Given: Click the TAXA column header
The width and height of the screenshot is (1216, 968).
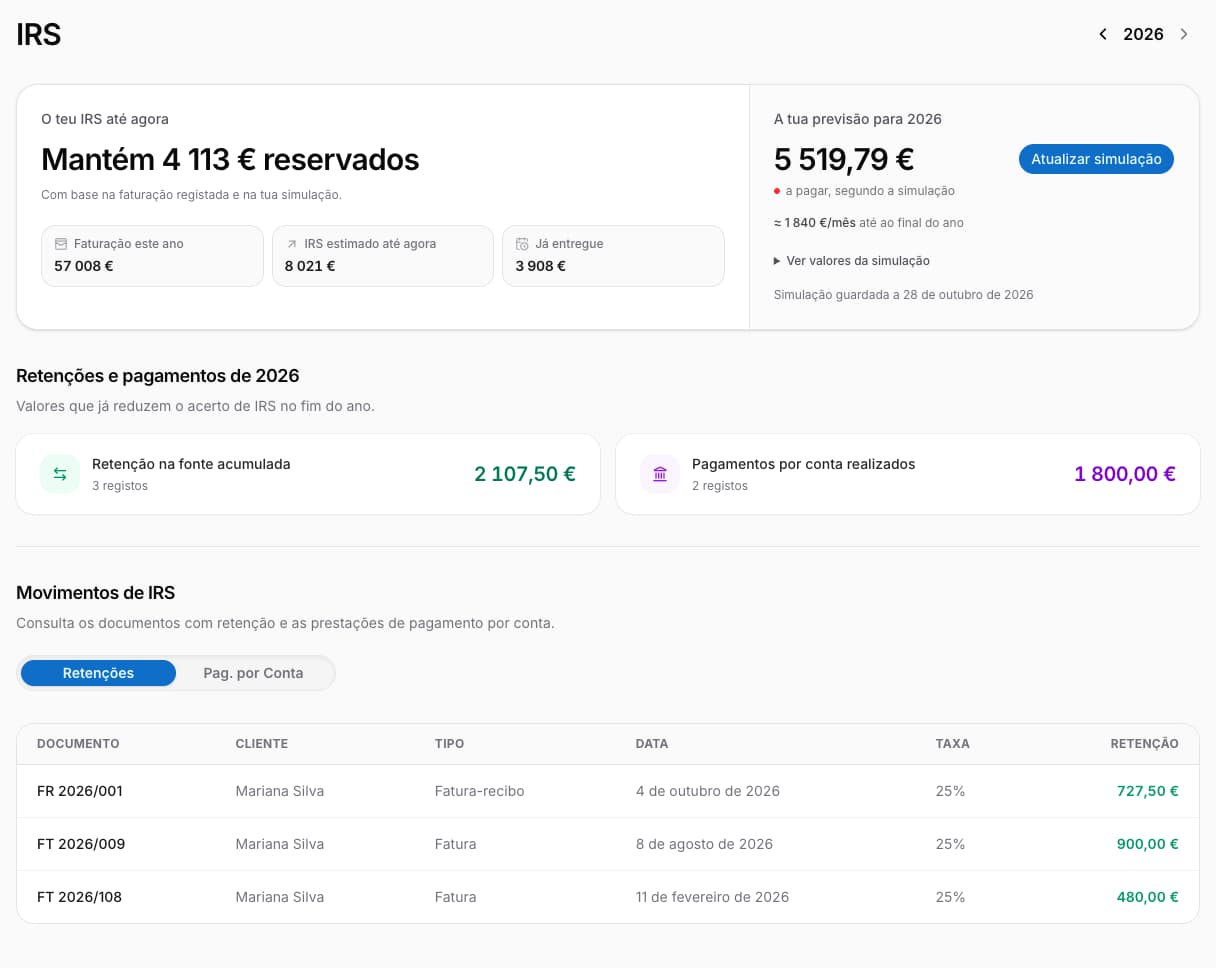Looking at the screenshot, I should pos(952,744).
